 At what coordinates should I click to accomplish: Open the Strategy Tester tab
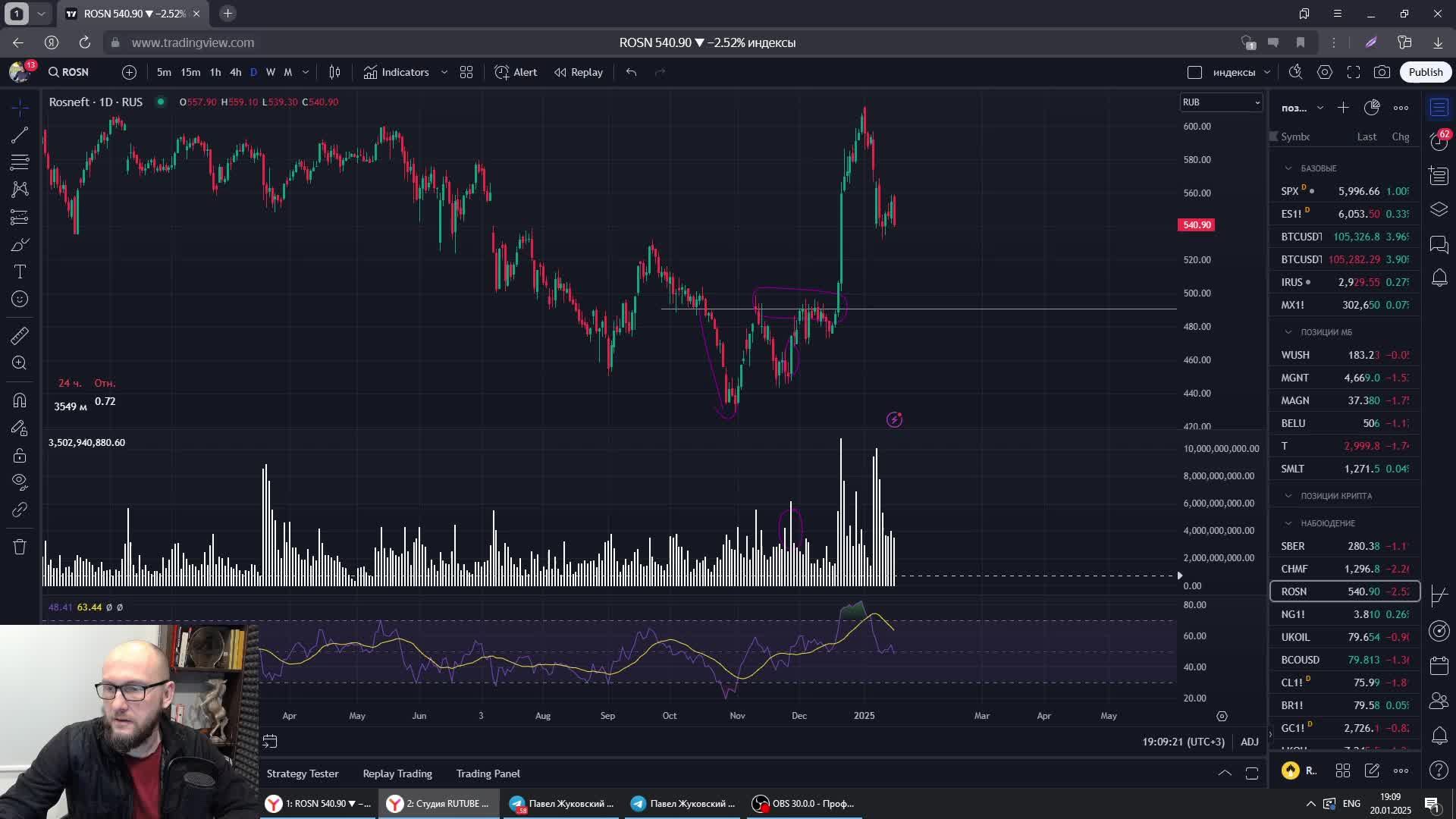click(x=303, y=773)
